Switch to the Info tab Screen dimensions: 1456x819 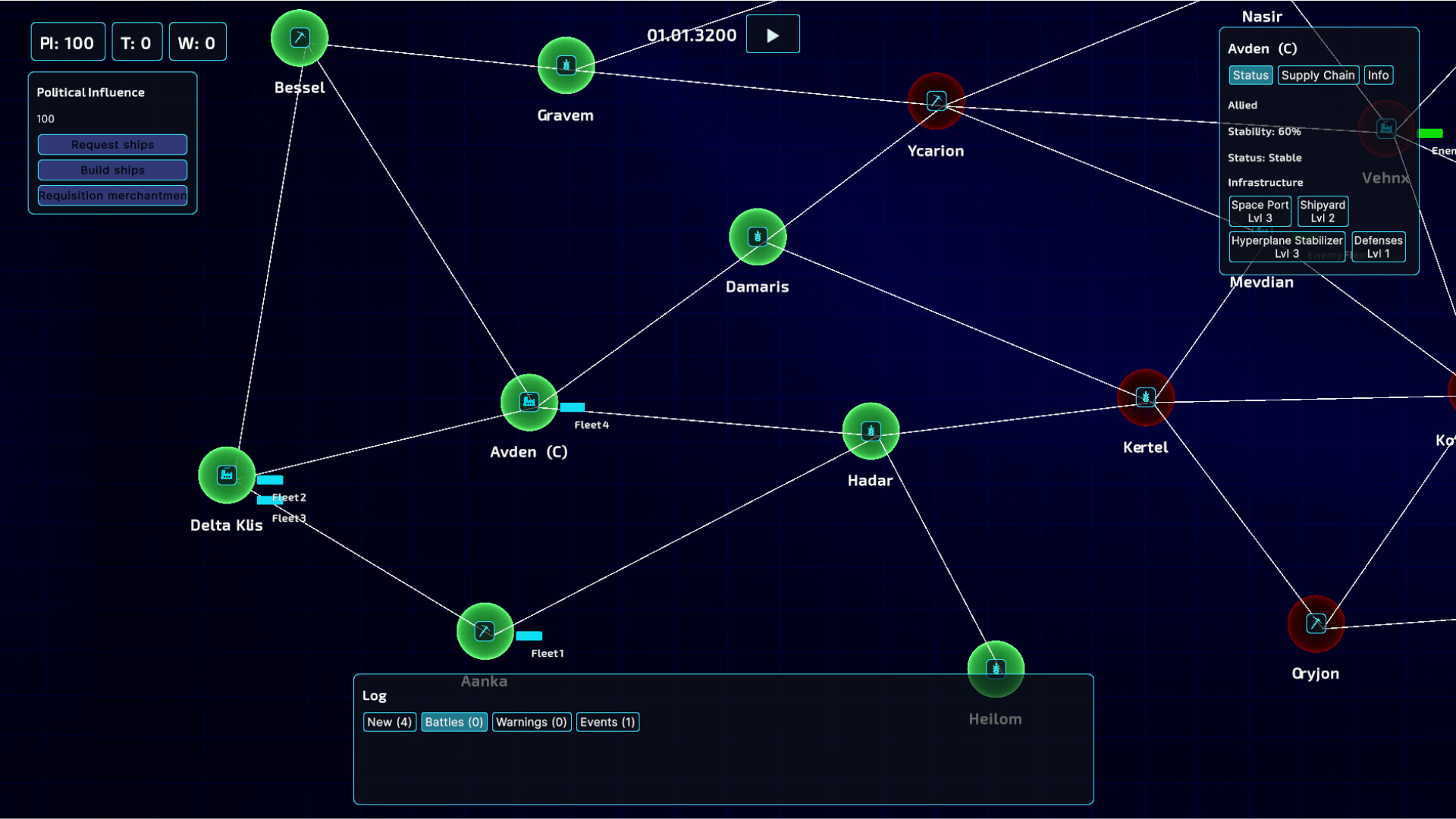(1378, 75)
